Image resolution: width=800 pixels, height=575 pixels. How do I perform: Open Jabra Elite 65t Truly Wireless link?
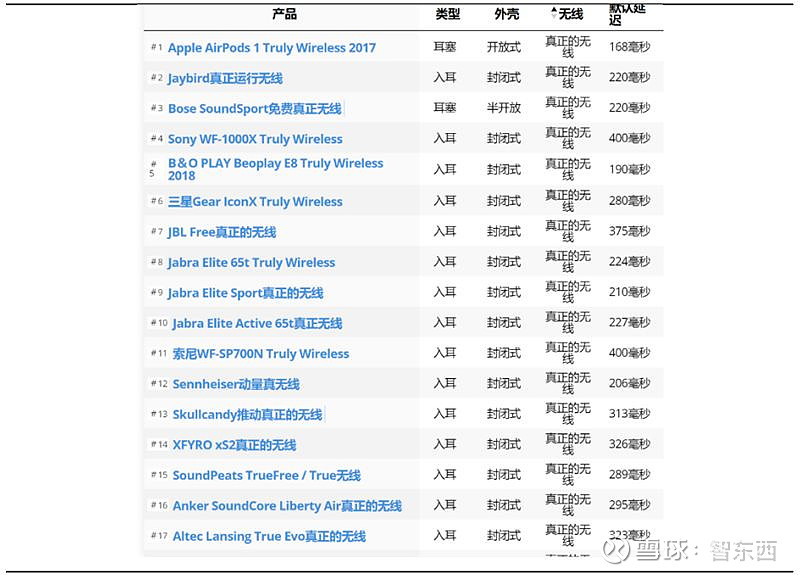pyautogui.click(x=252, y=262)
